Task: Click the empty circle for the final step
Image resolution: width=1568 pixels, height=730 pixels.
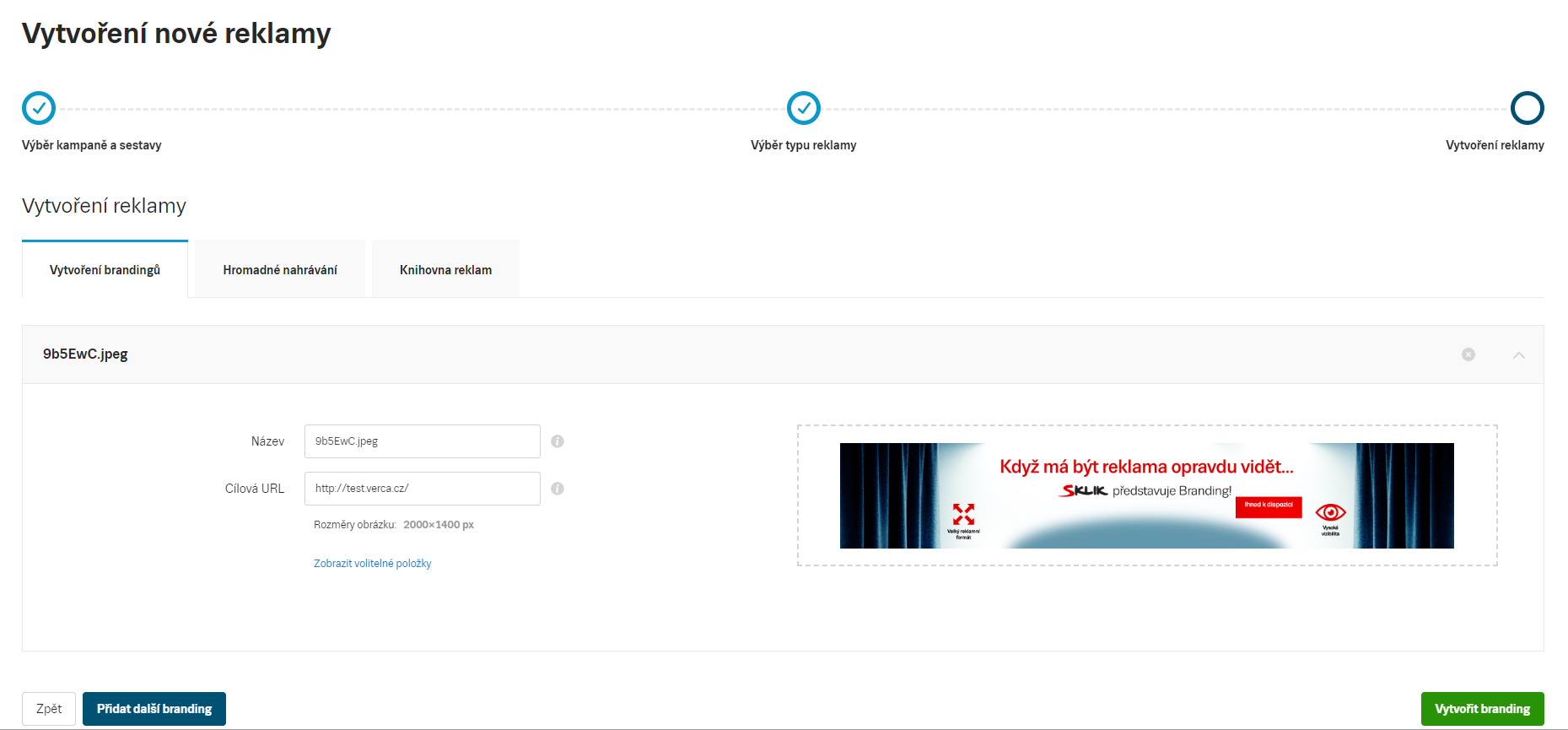Action: (1527, 108)
